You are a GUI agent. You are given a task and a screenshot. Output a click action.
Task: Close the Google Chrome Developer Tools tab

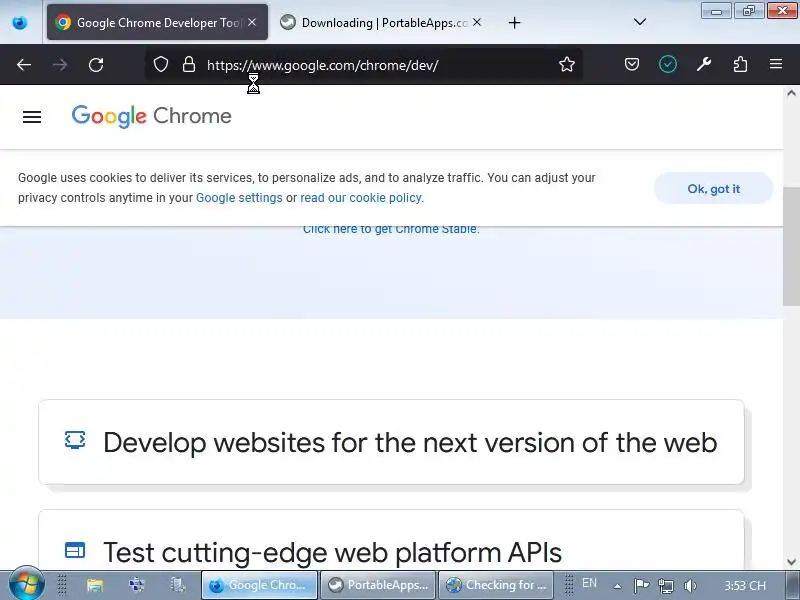[x=252, y=22]
